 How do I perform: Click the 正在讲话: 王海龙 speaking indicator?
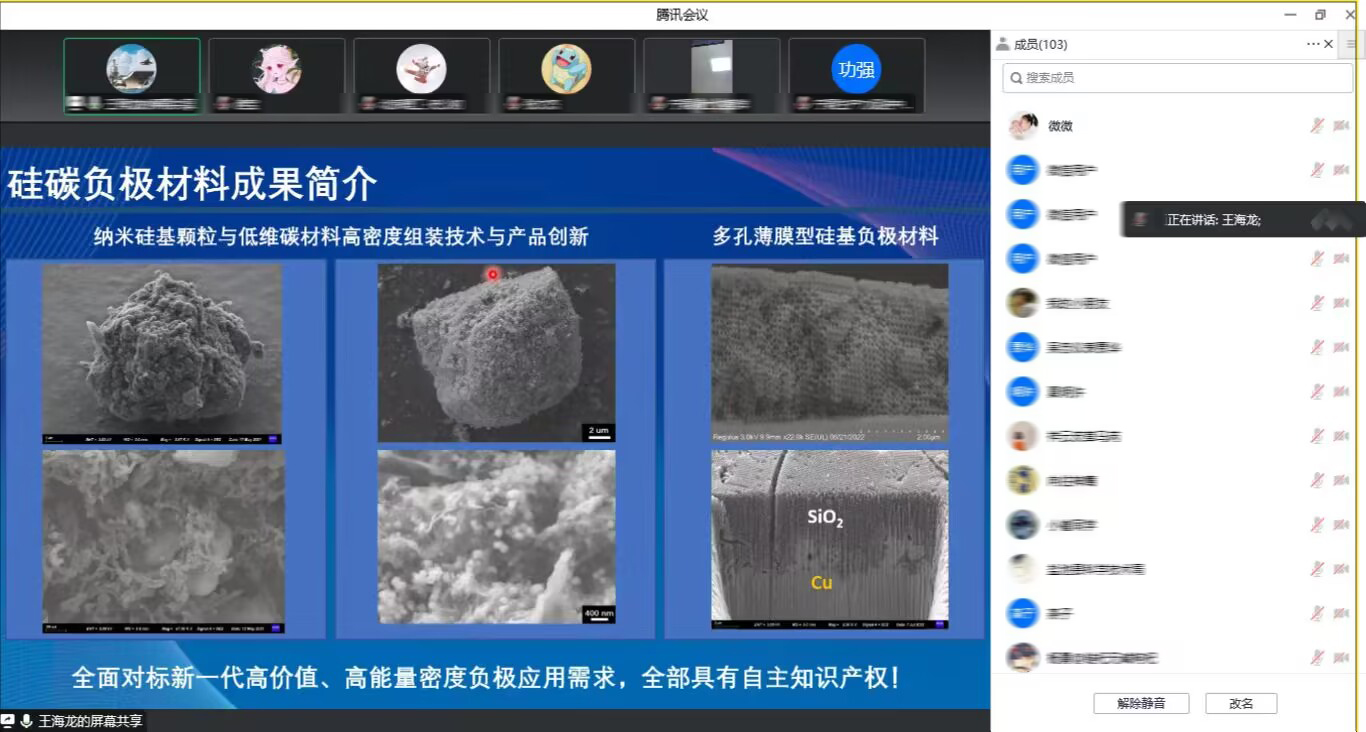(1213, 220)
